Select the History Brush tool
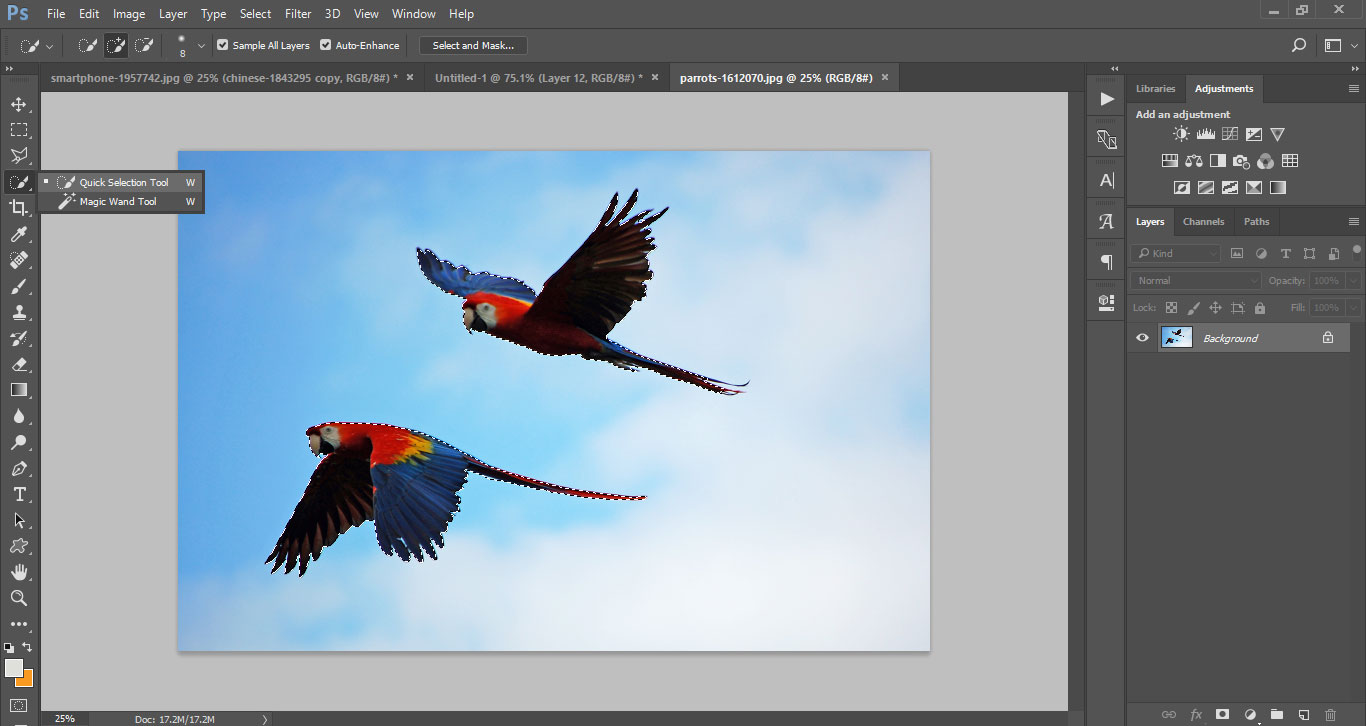 pos(18,338)
